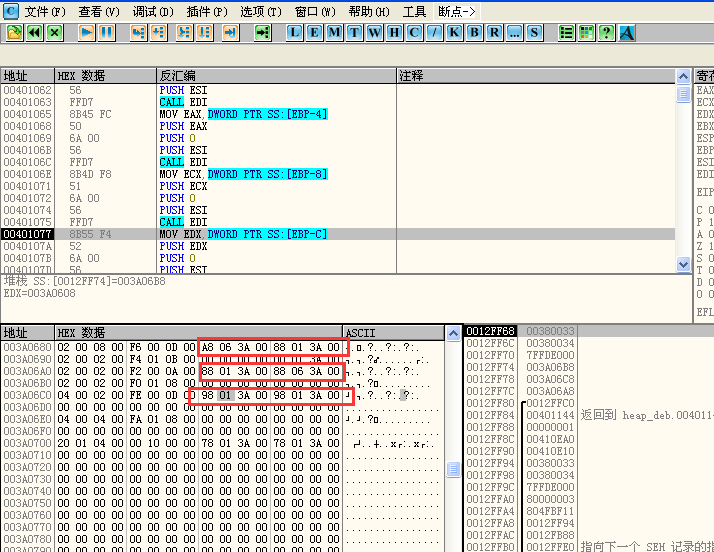Open Memory map with the M button
714x552 pixels.
pyautogui.click(x=334, y=32)
